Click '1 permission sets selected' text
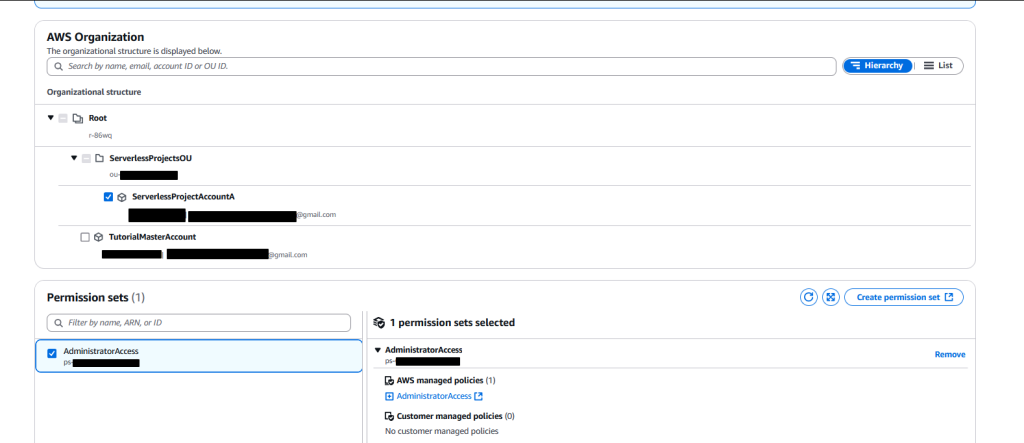 (x=452, y=323)
